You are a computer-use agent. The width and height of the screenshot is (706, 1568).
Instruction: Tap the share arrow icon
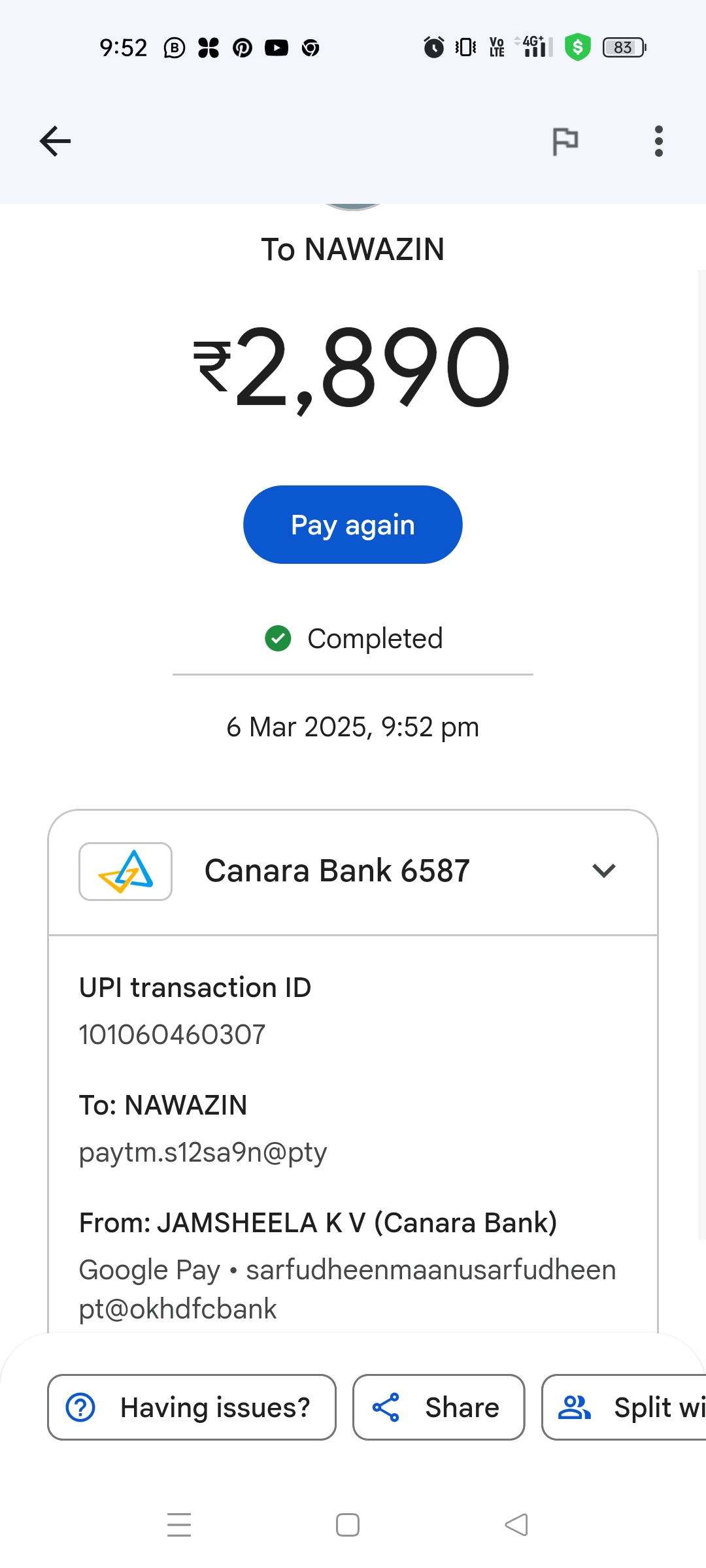click(386, 1407)
